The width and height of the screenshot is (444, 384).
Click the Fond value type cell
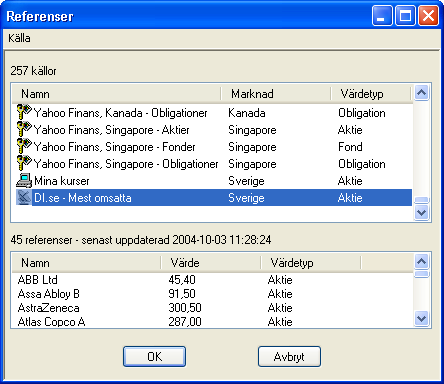[x=350, y=147]
